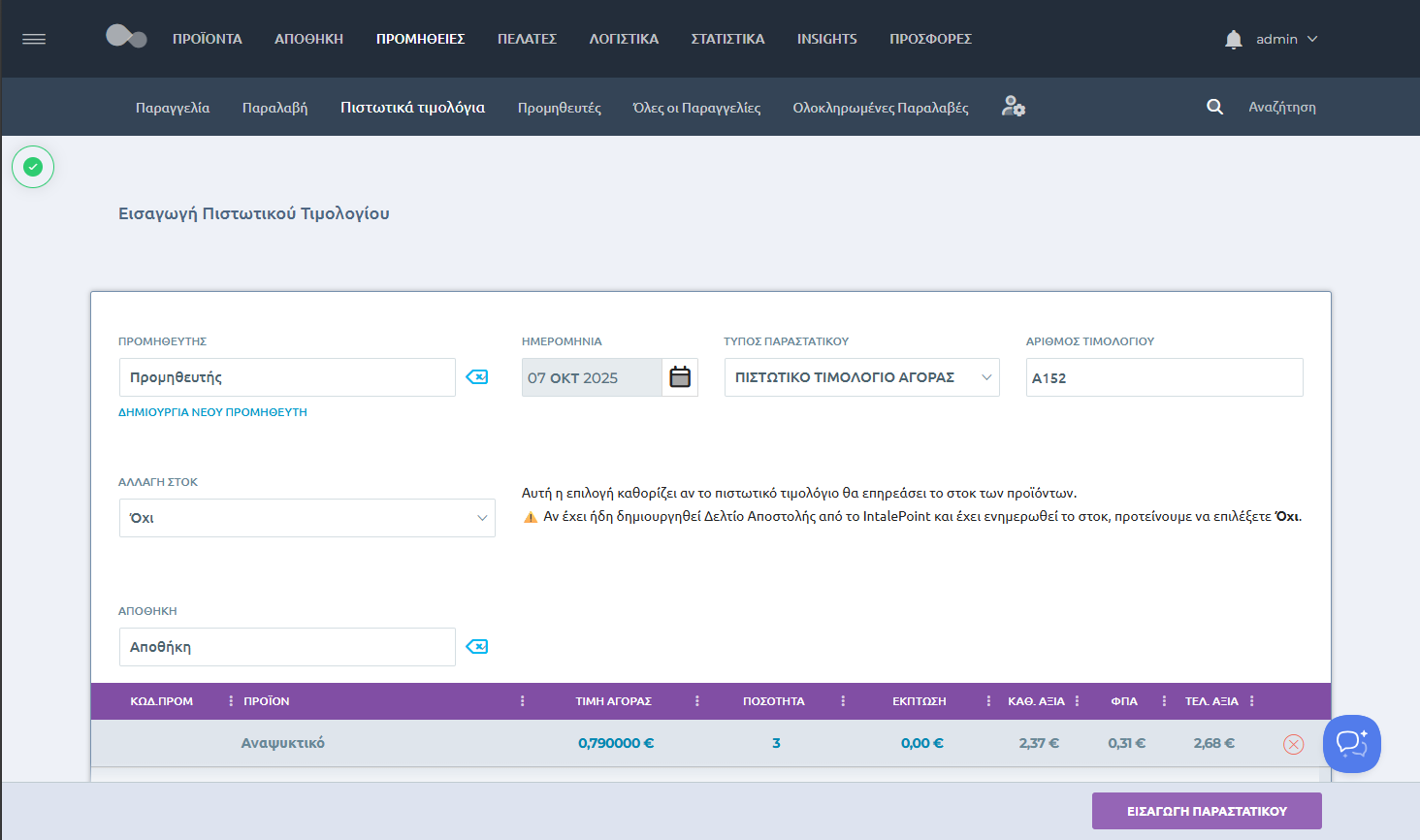Open ΑΛΛΑΓΗ ΣΤΟΚ dropdown

coord(307,518)
